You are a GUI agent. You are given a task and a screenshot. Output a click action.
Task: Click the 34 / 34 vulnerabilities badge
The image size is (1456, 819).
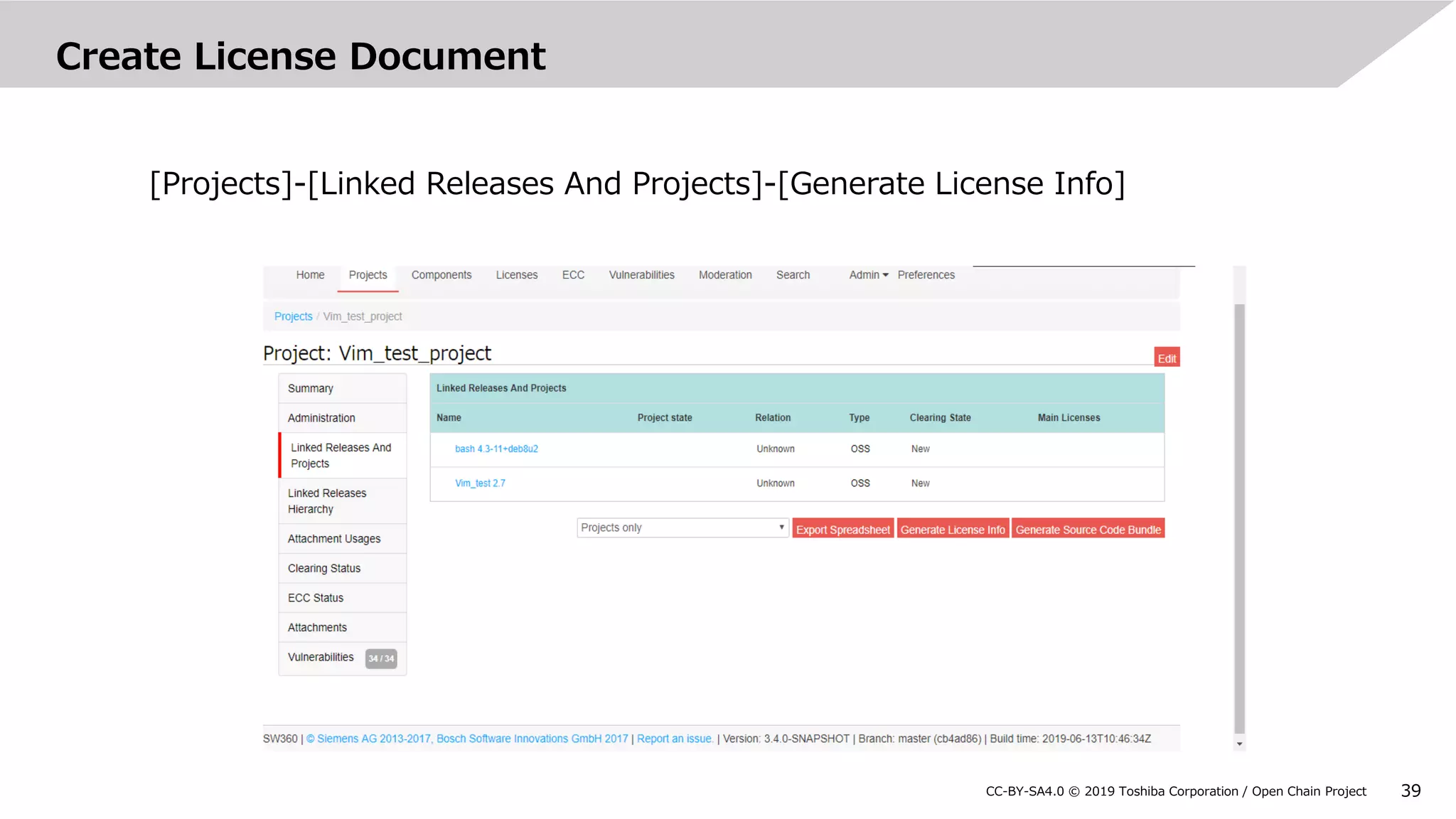(x=381, y=658)
